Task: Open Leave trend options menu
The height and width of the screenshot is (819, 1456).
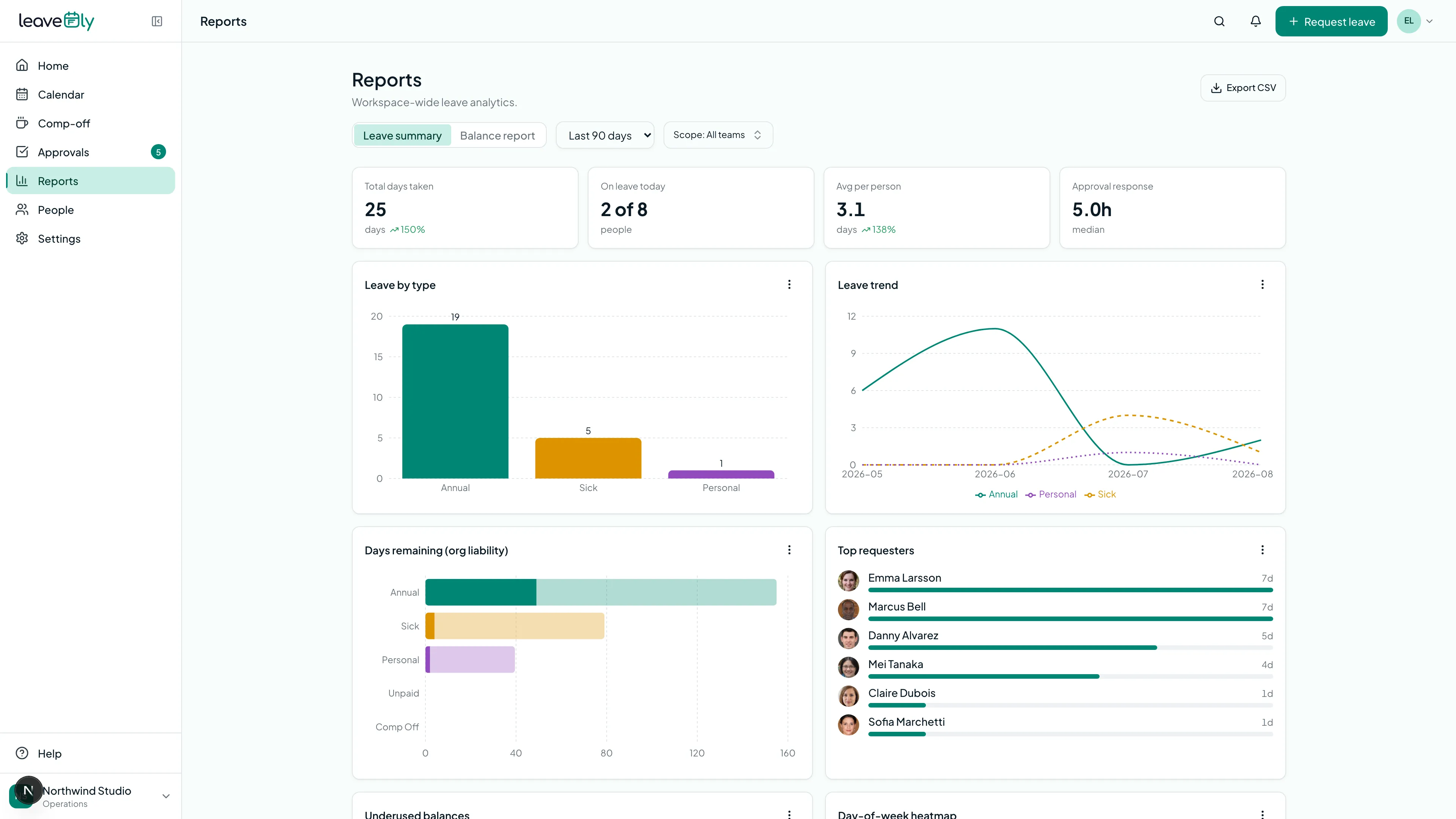Action: coord(1263,285)
